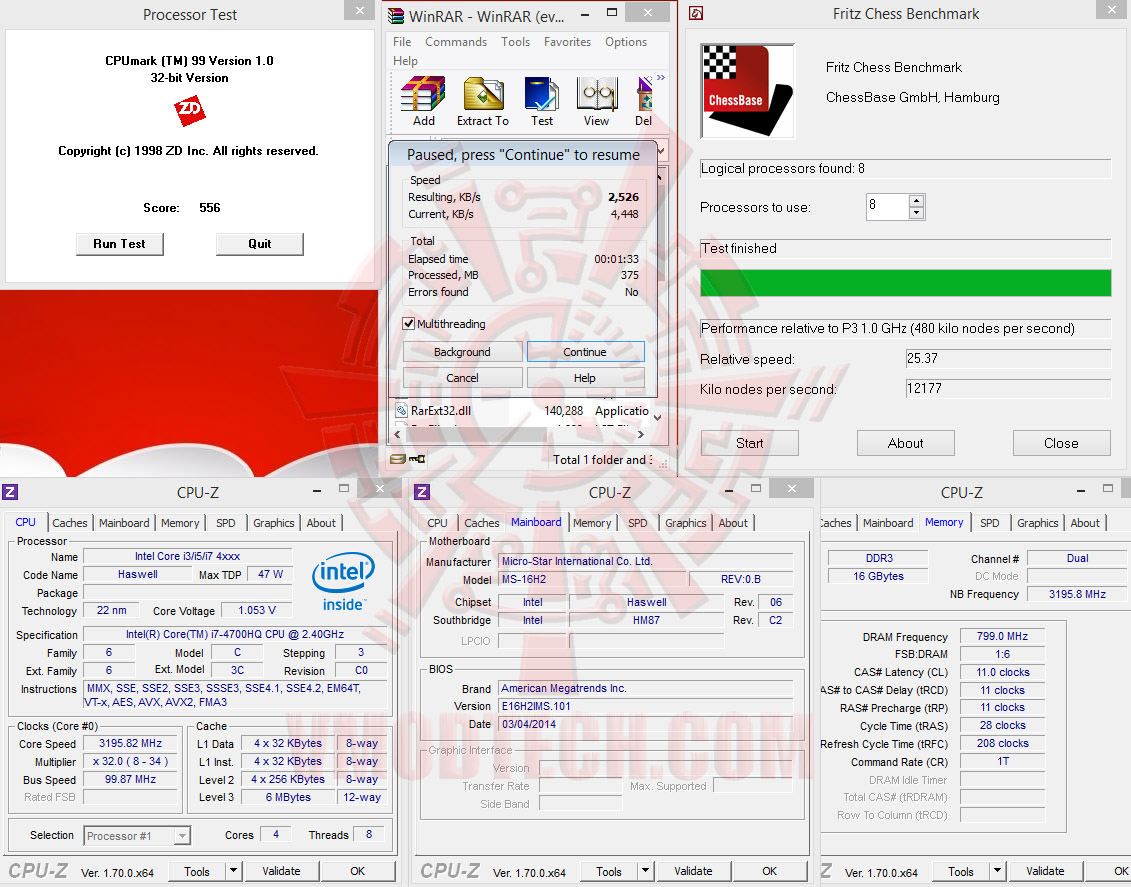Click the Relative speed value field
This screenshot has width=1131, height=887.
pyautogui.click(x=1008, y=358)
